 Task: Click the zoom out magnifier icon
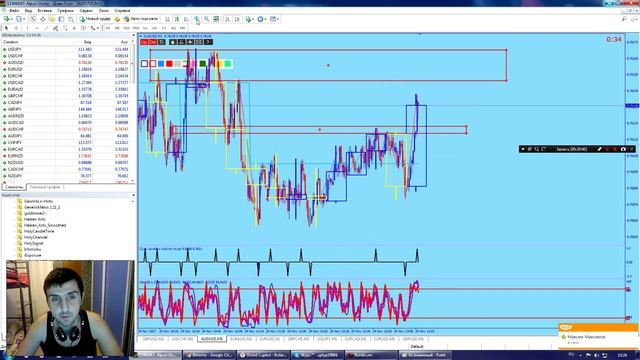(x=207, y=19)
